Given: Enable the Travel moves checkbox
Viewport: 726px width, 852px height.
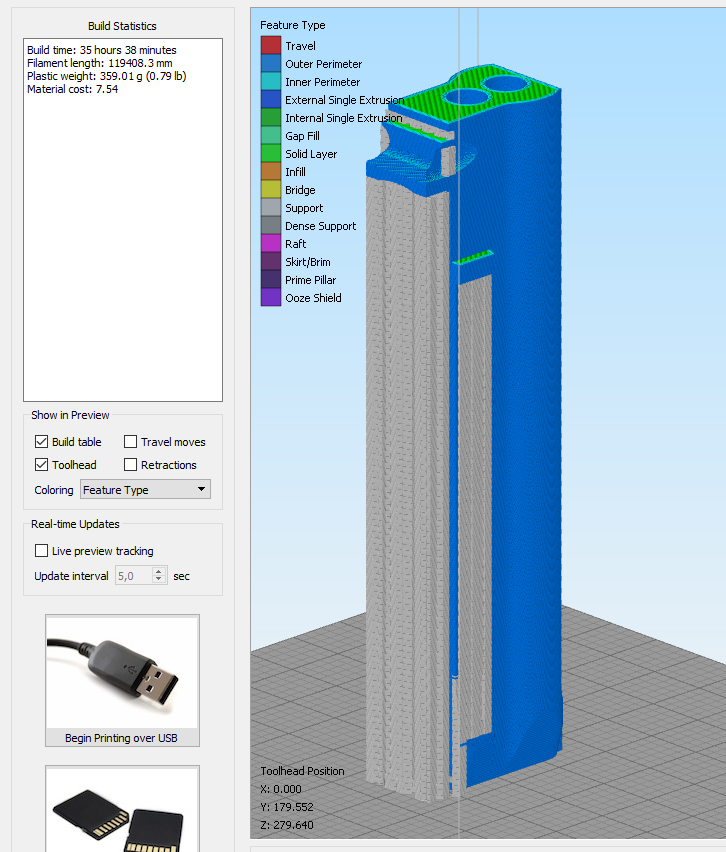Looking at the screenshot, I should click(x=130, y=442).
